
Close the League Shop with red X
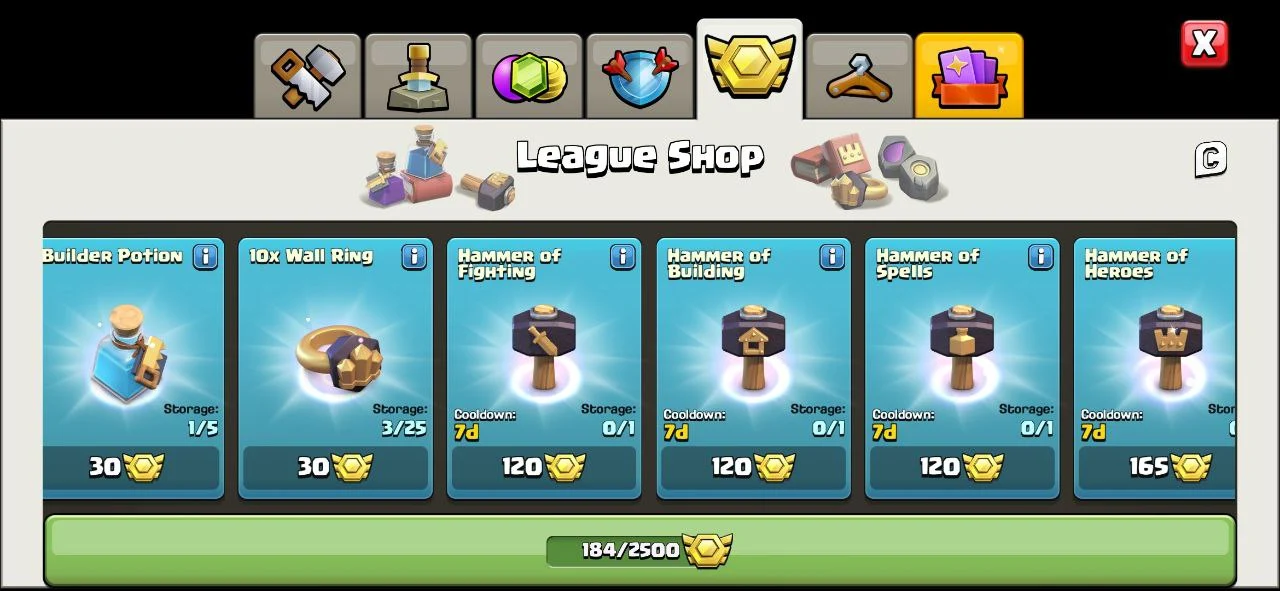click(x=1204, y=44)
